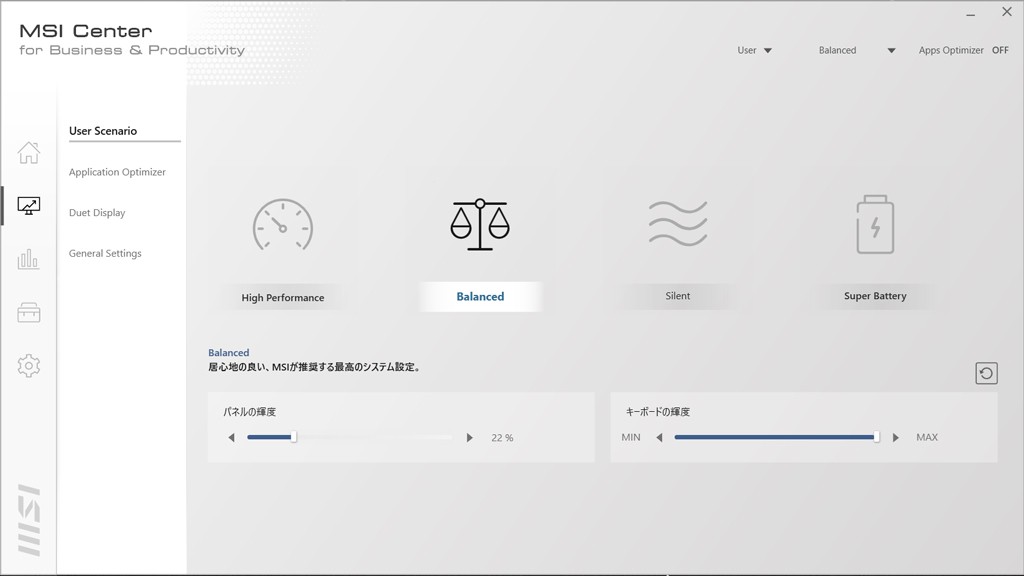Click the Silent waves icon

pyautogui.click(x=678, y=223)
